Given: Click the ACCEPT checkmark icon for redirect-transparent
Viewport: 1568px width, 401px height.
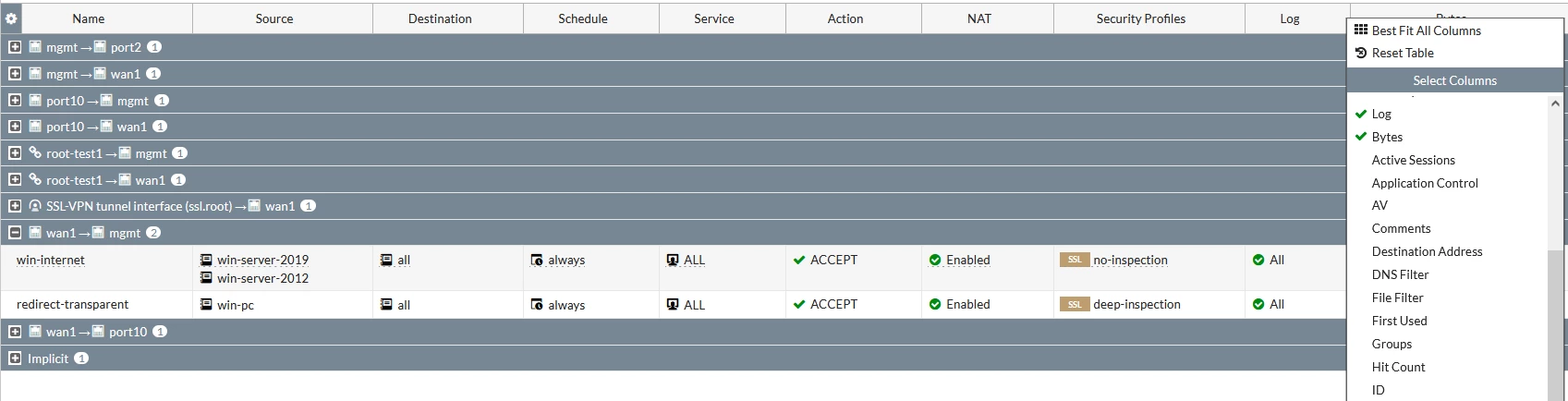Looking at the screenshot, I should coord(799,304).
